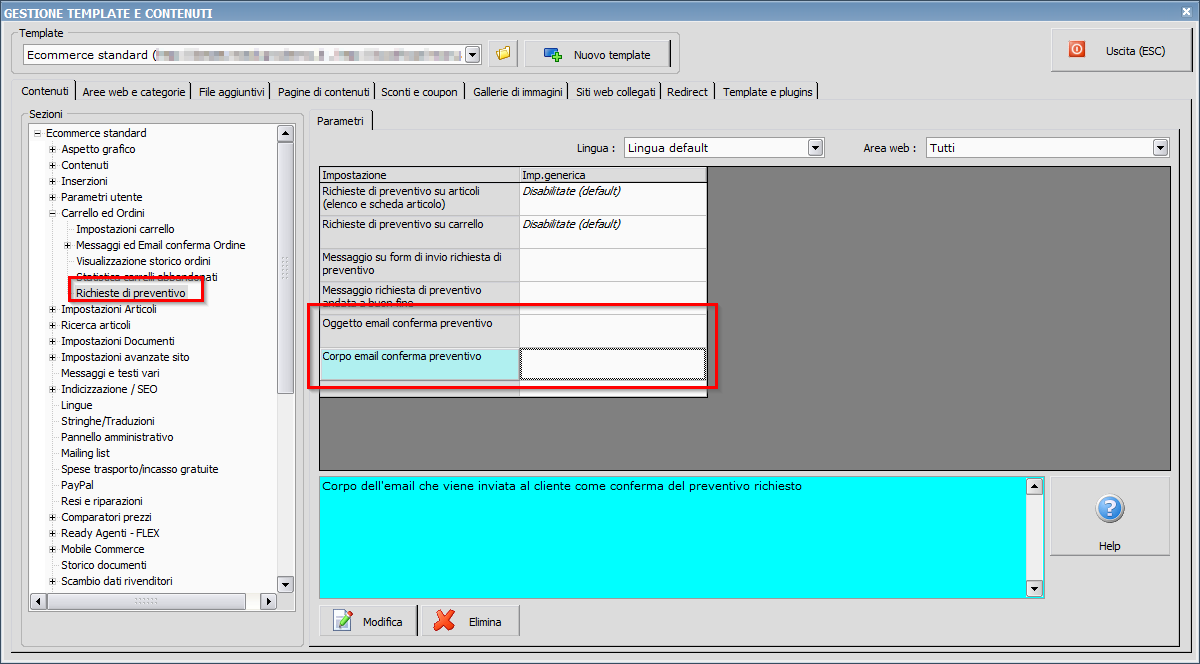Collapse the Carrello ed Ordini node
This screenshot has height=664, width=1200.
(x=52, y=213)
